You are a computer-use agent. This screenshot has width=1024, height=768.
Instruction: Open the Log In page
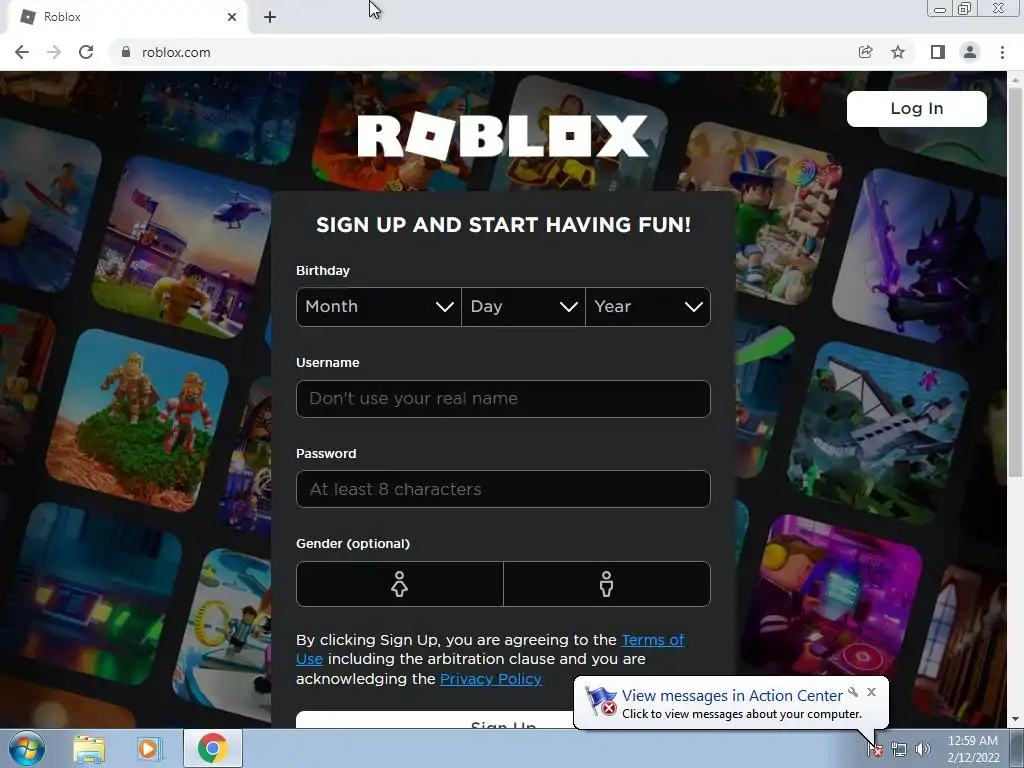point(916,108)
